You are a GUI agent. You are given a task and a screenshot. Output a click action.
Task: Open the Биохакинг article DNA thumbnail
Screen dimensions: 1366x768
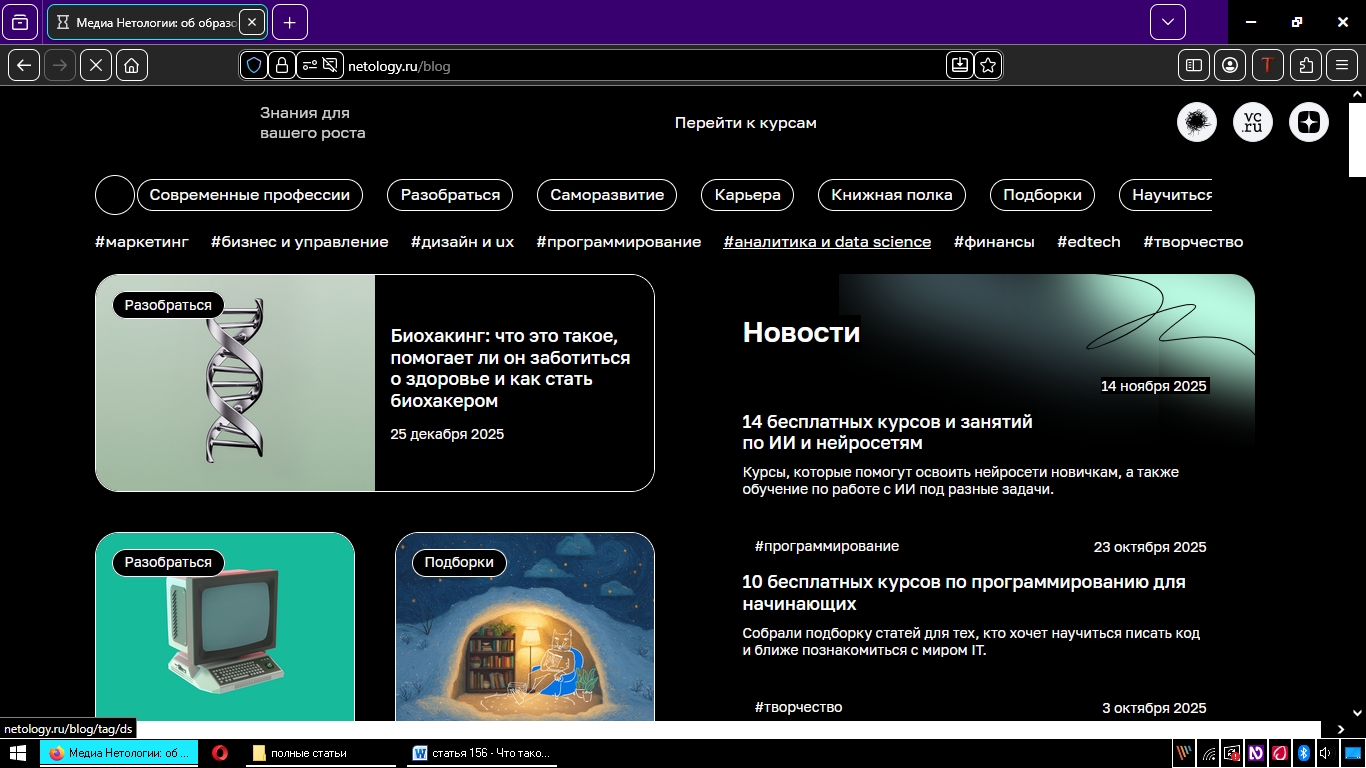tap(235, 383)
